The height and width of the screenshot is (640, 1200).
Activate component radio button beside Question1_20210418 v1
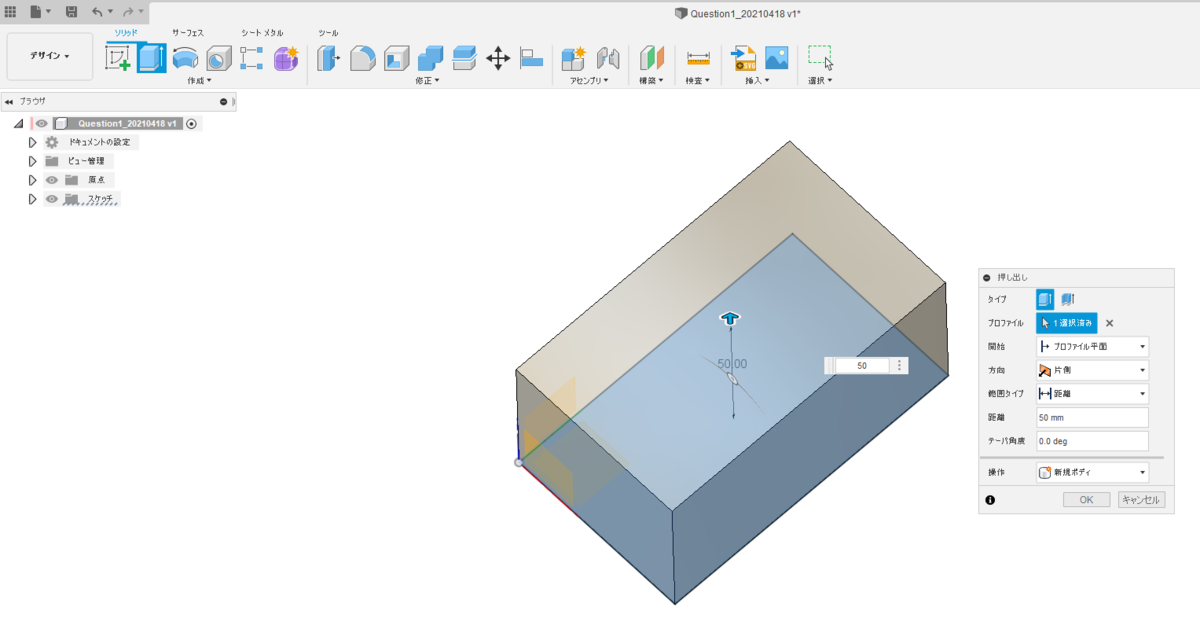click(x=192, y=124)
